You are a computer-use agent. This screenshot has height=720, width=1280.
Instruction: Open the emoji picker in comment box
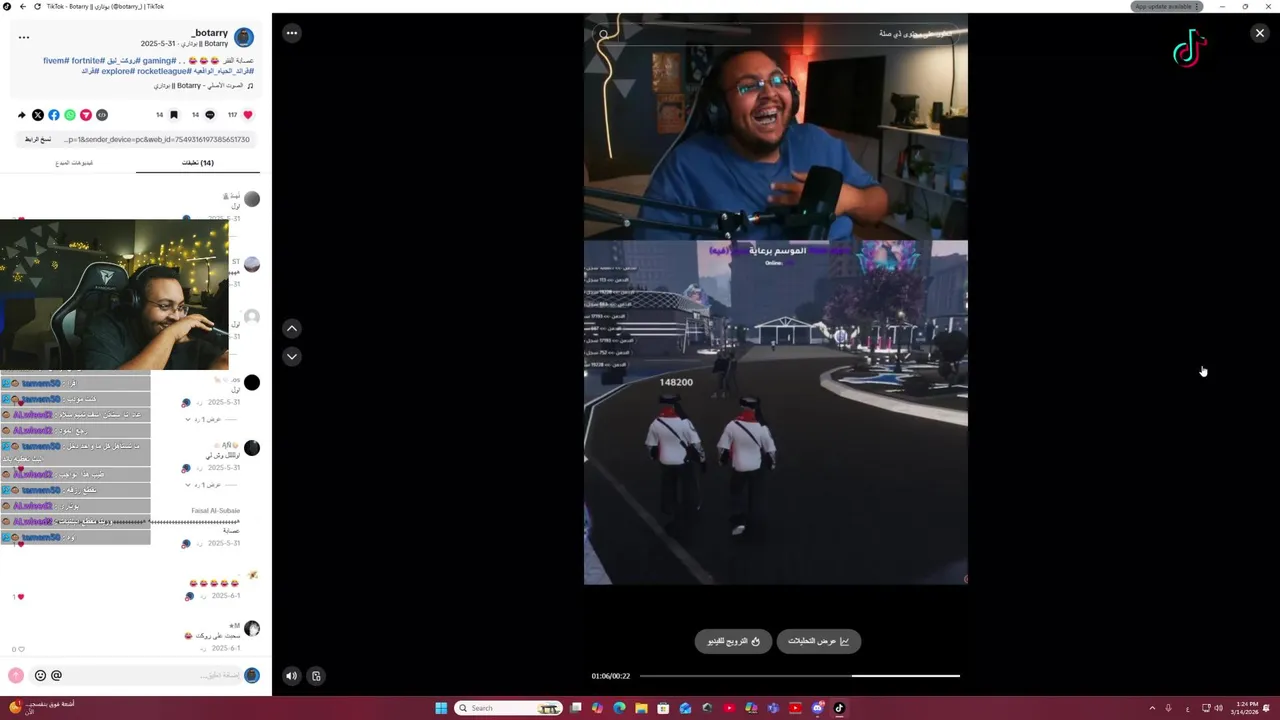click(x=40, y=676)
